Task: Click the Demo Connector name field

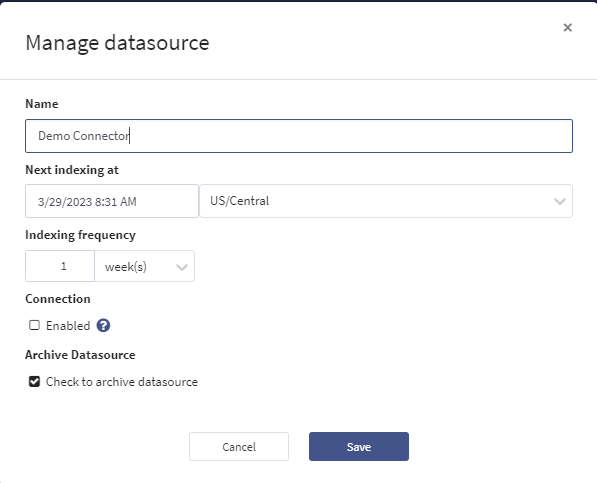Action: [299, 136]
